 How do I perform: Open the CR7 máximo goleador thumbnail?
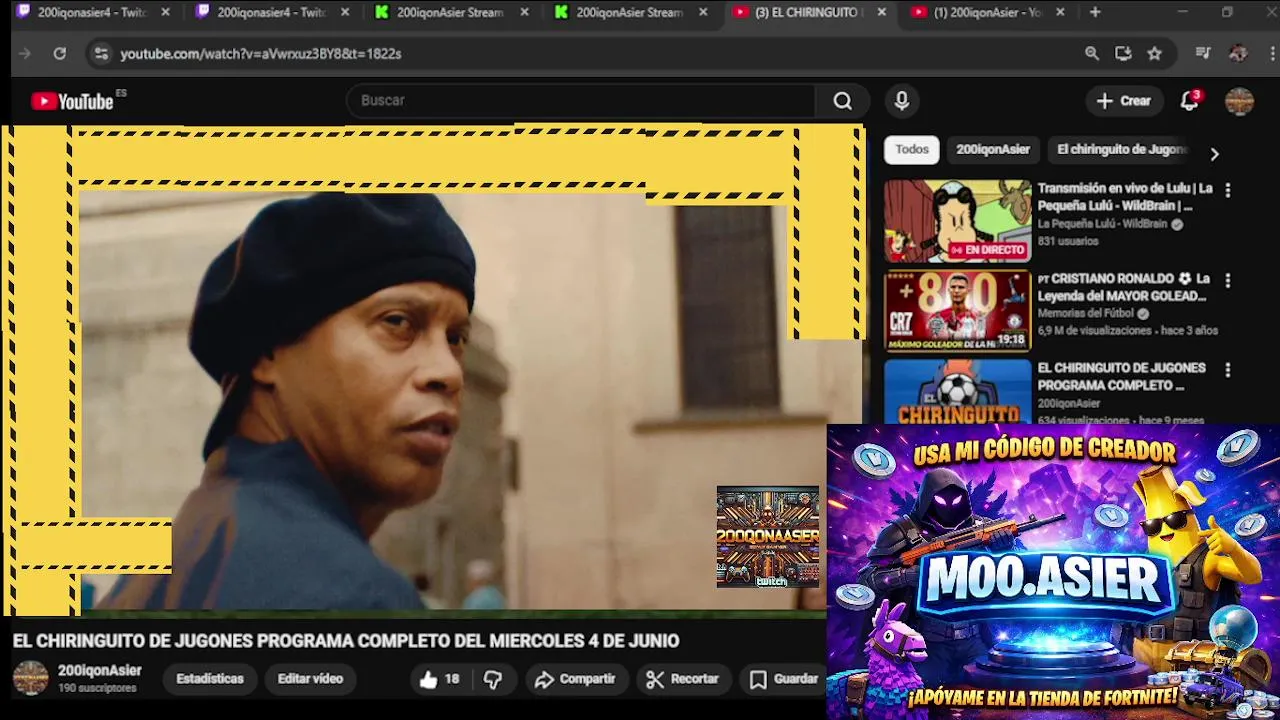957,311
